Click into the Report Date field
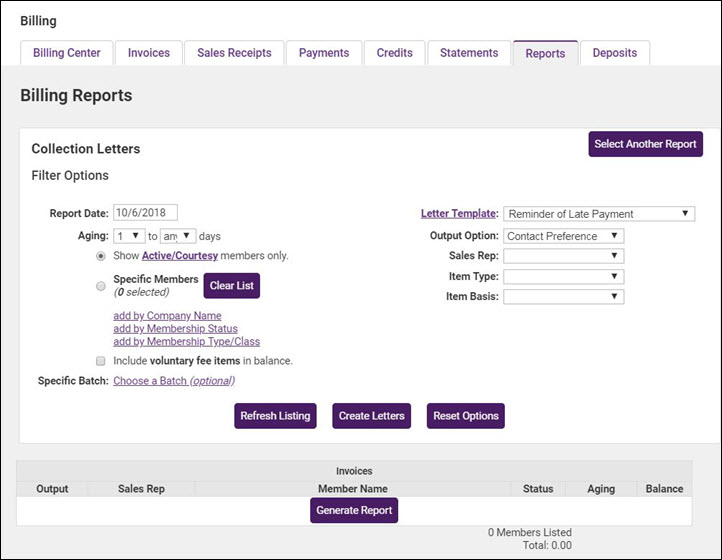Screen dimensions: 722x560 pyautogui.click(x=145, y=213)
